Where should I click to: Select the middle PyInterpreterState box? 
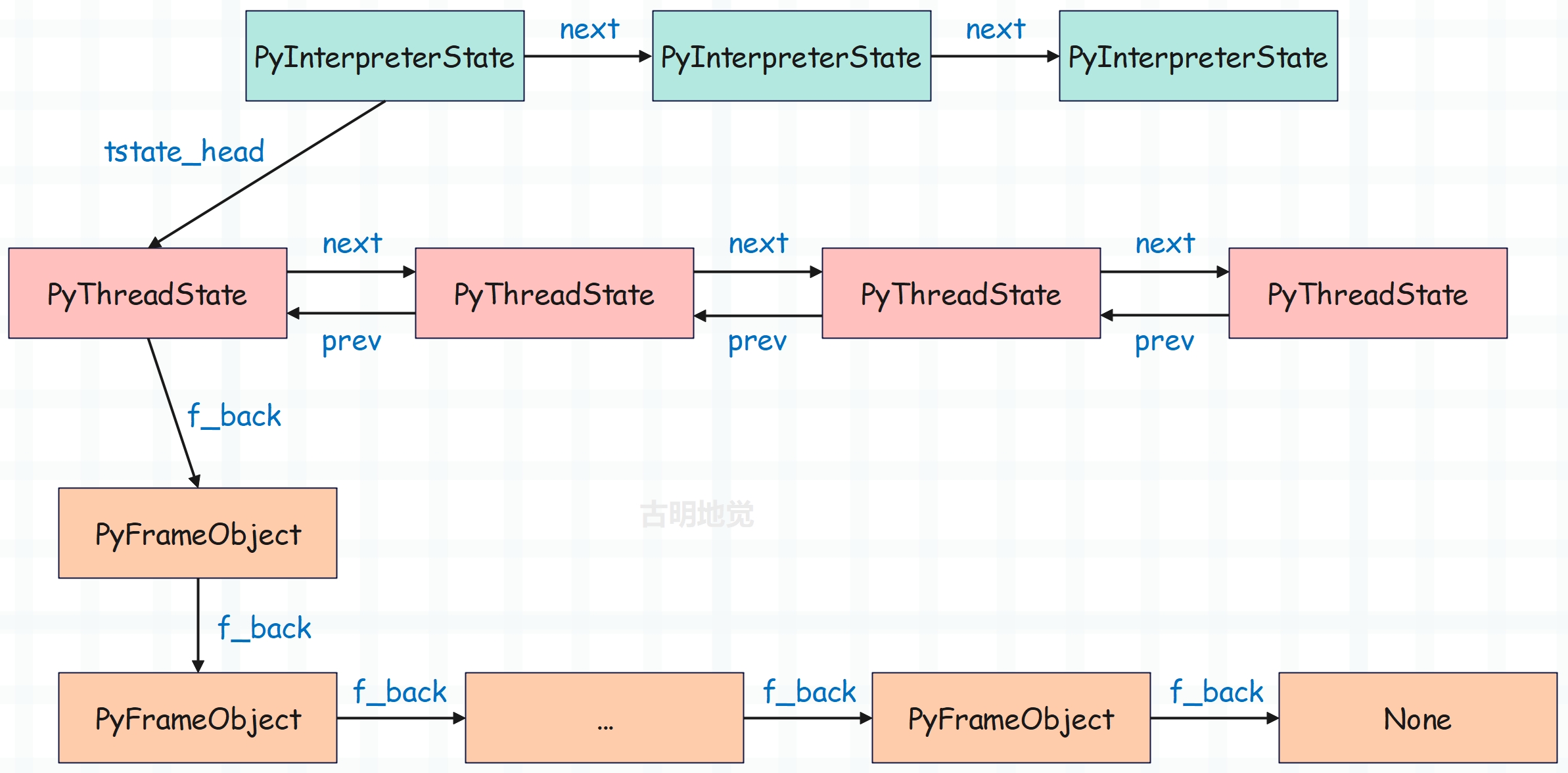pyautogui.click(x=792, y=56)
